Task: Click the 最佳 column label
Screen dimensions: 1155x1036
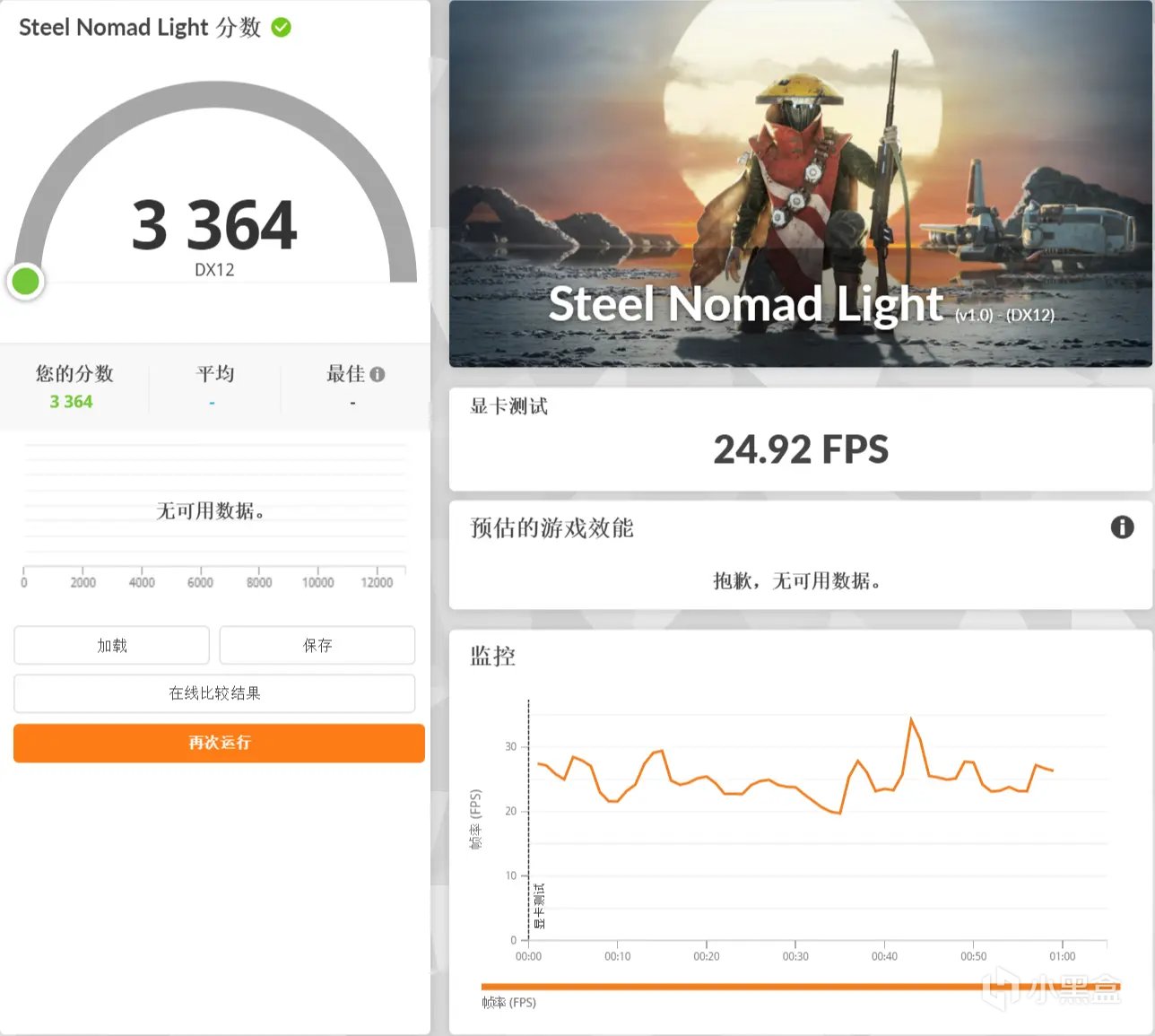Action: pos(346,374)
